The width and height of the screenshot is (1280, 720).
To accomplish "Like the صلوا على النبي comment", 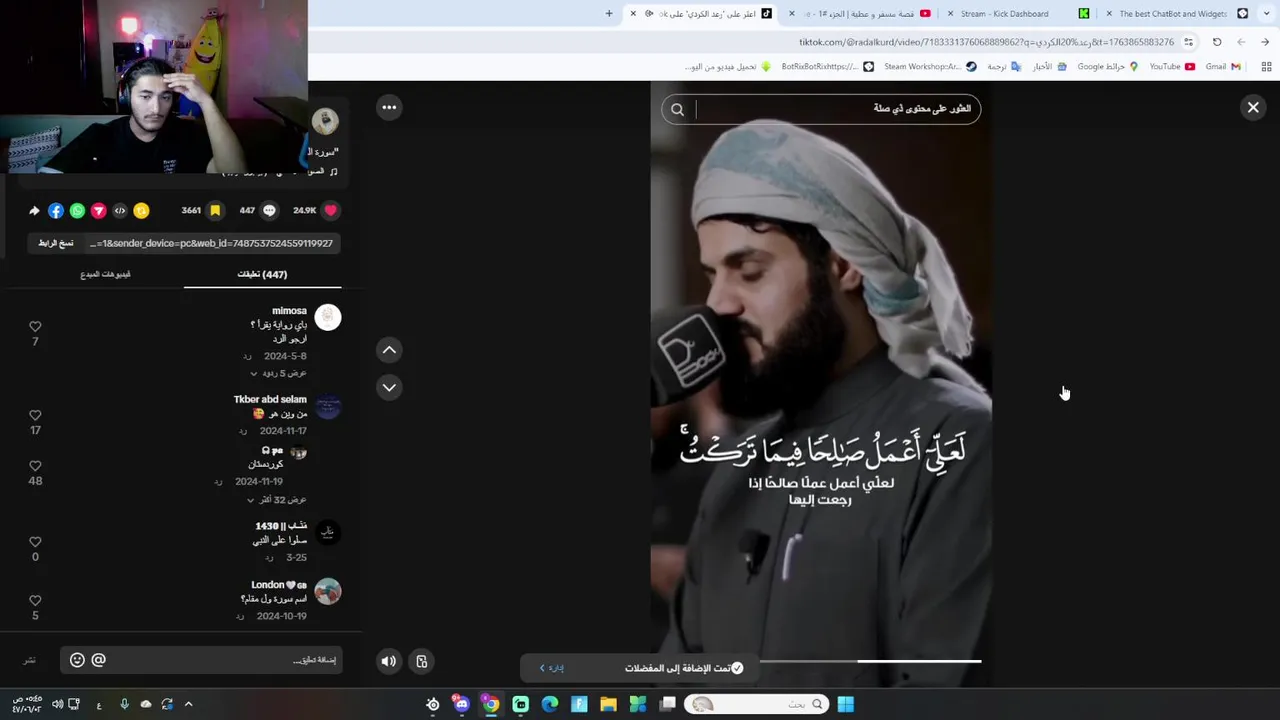I will tap(35, 542).
